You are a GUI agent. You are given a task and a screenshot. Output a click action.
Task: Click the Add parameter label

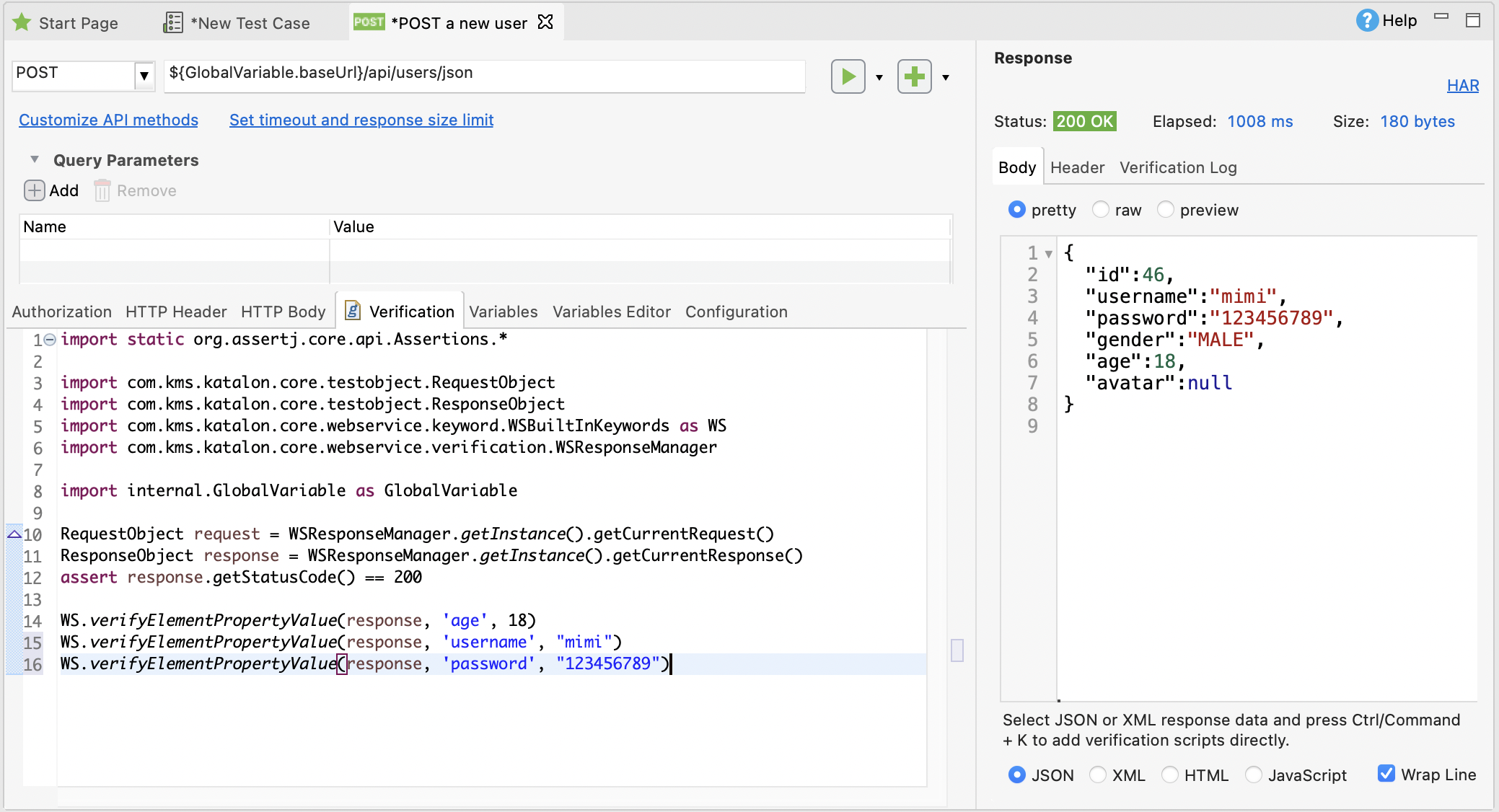63,190
